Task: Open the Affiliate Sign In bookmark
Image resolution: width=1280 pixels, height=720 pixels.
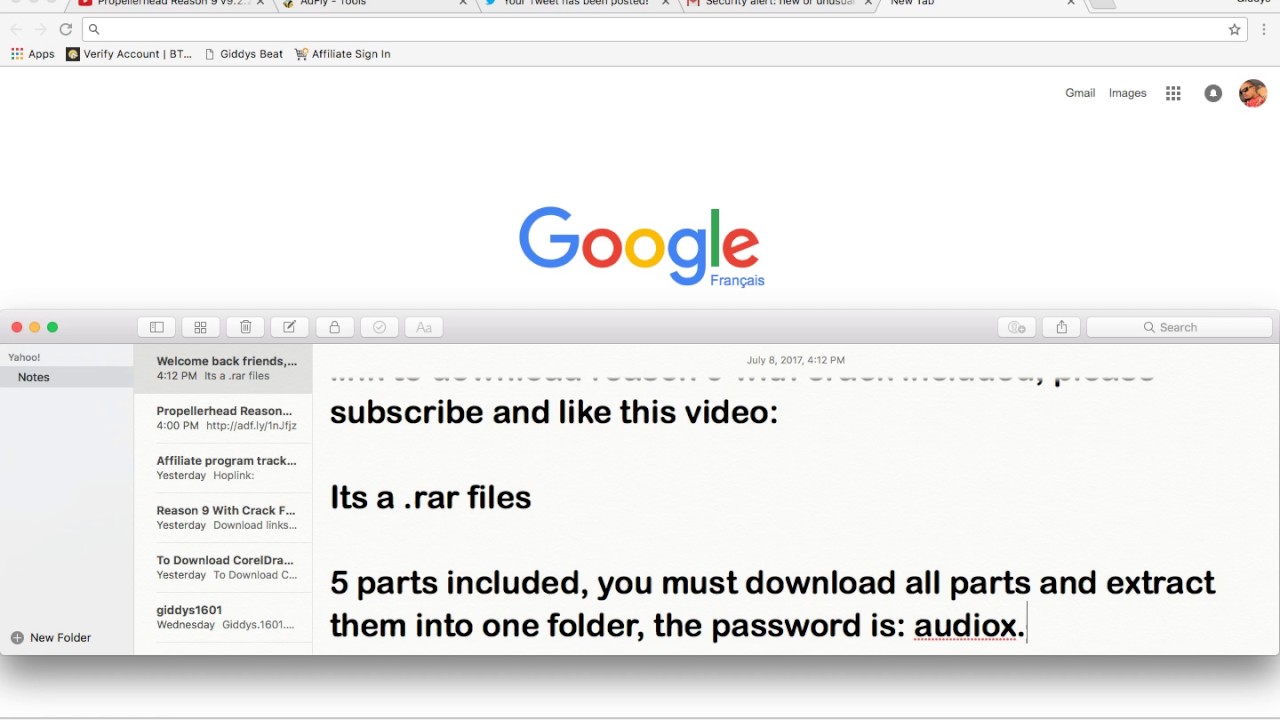Action: tap(342, 54)
